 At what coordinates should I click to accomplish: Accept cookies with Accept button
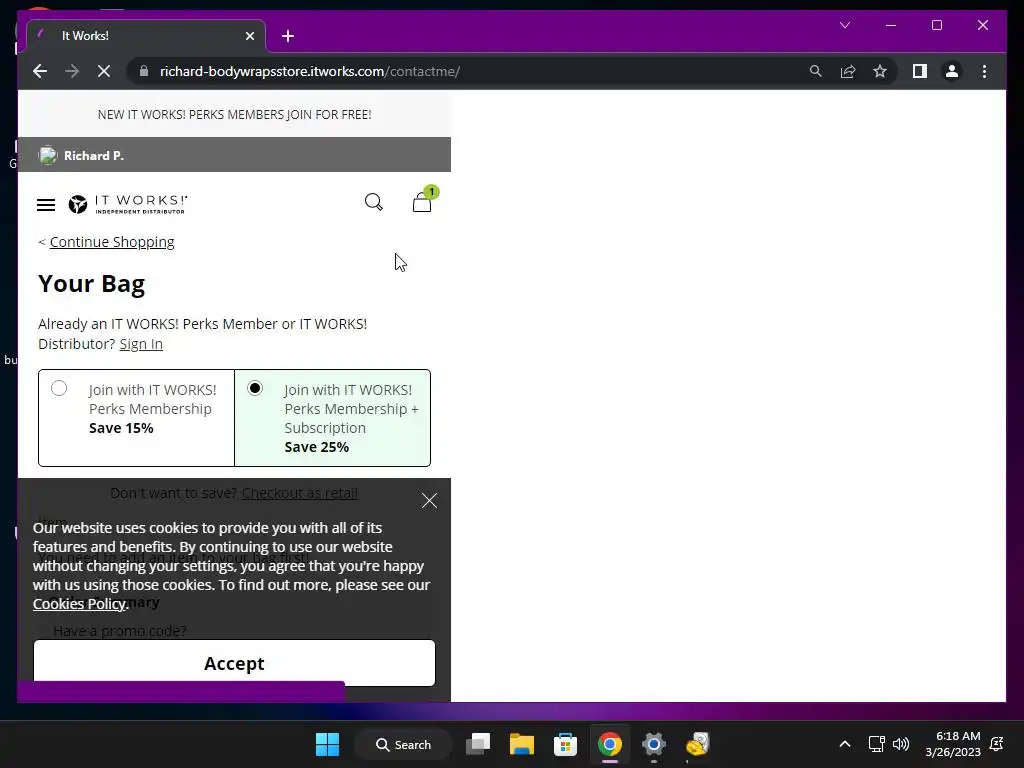(x=234, y=663)
